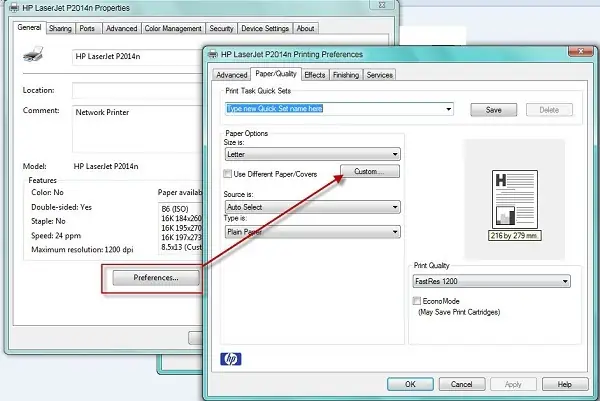
Task: Expand the Source is Auto Select dropdown
Action: pos(313,207)
